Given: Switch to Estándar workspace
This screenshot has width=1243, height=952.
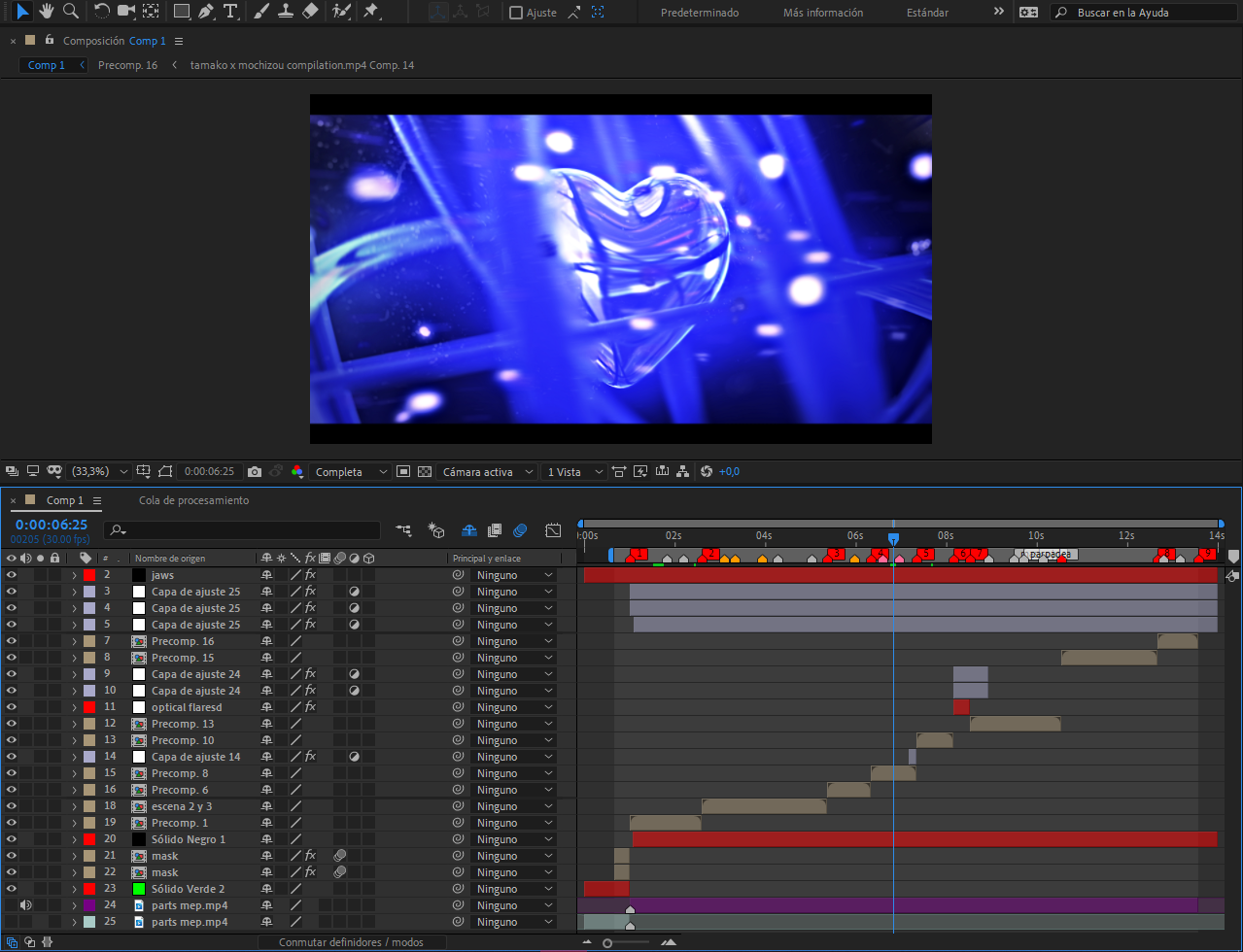Looking at the screenshot, I should (x=928, y=13).
